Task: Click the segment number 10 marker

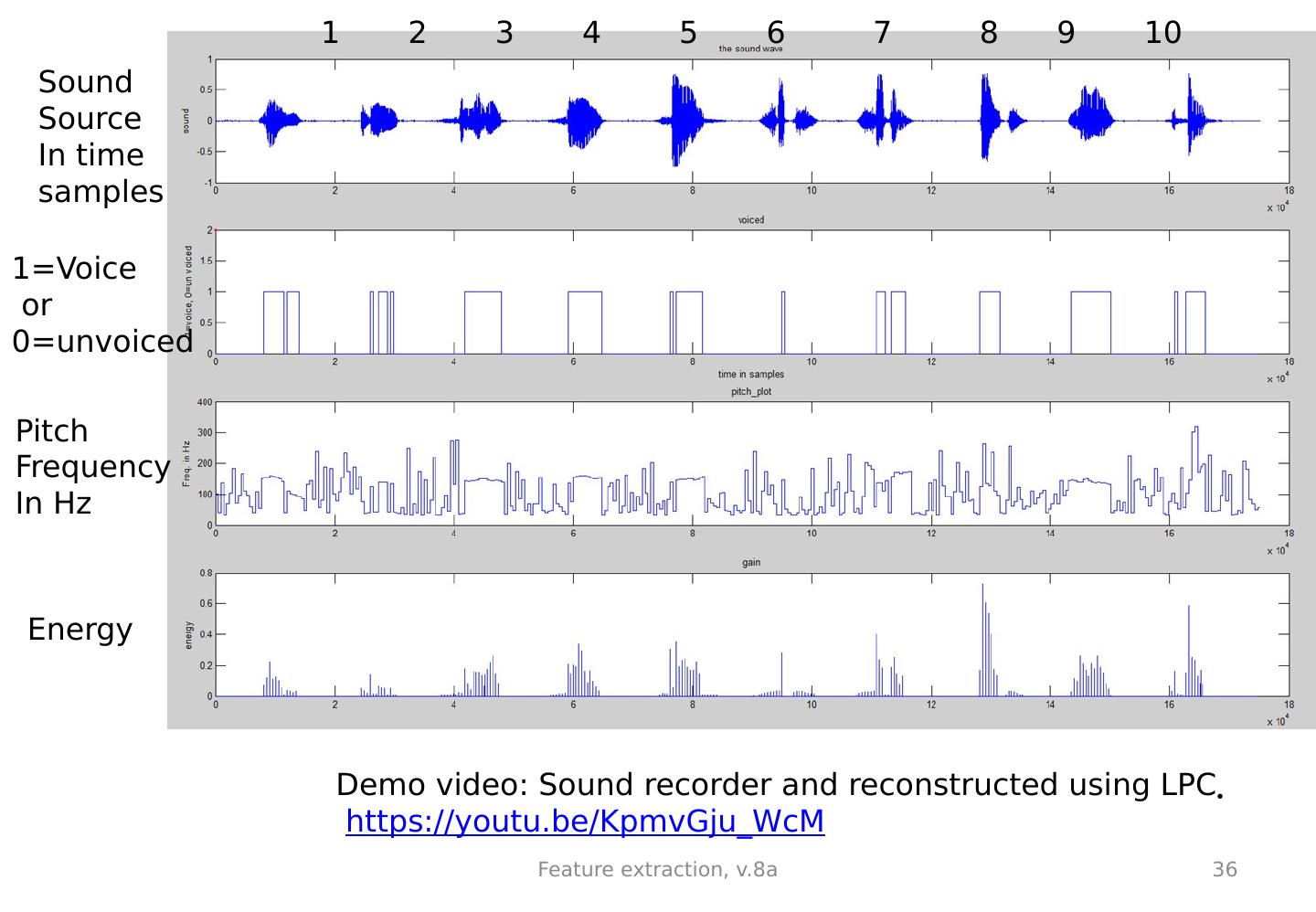Action: click(1166, 33)
